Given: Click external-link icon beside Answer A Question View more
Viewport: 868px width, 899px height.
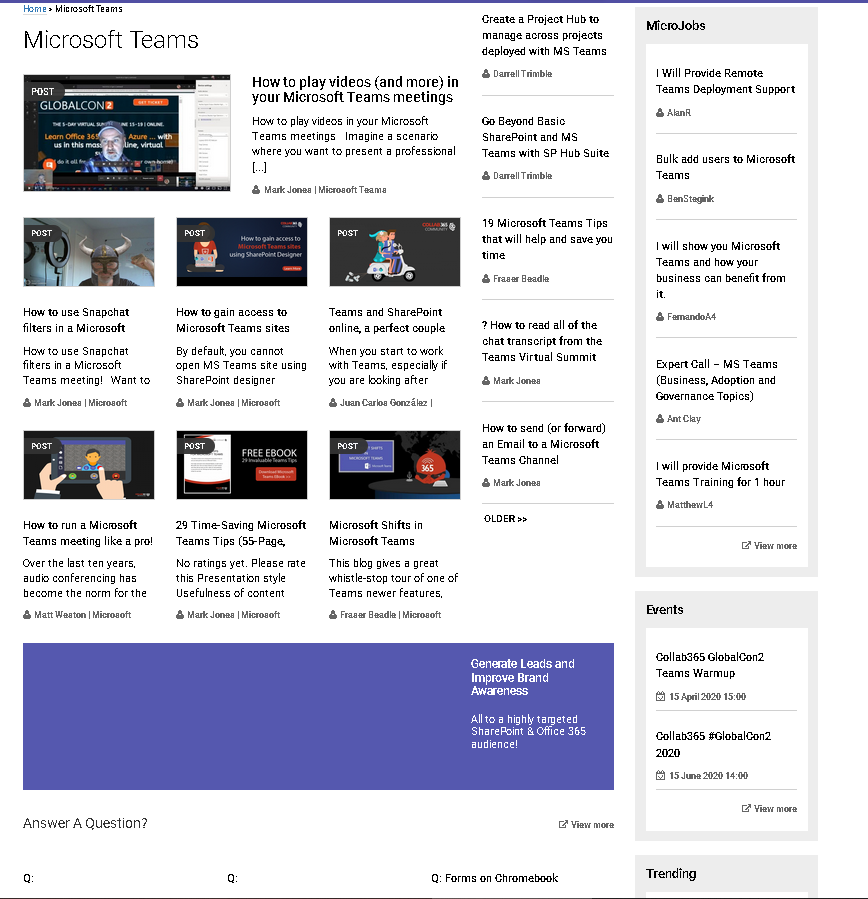Looking at the screenshot, I should tap(563, 824).
